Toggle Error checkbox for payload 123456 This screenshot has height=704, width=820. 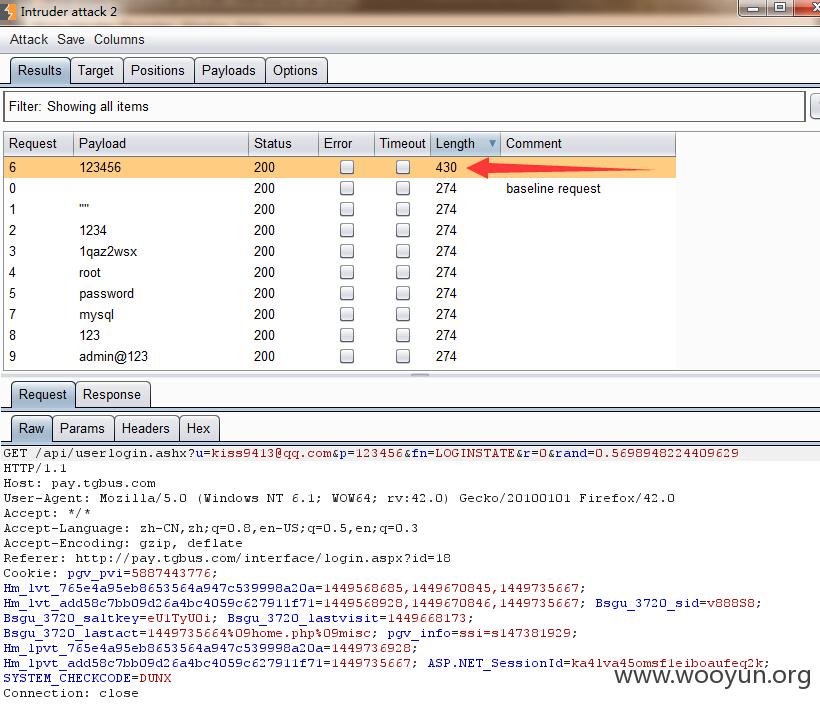click(347, 167)
